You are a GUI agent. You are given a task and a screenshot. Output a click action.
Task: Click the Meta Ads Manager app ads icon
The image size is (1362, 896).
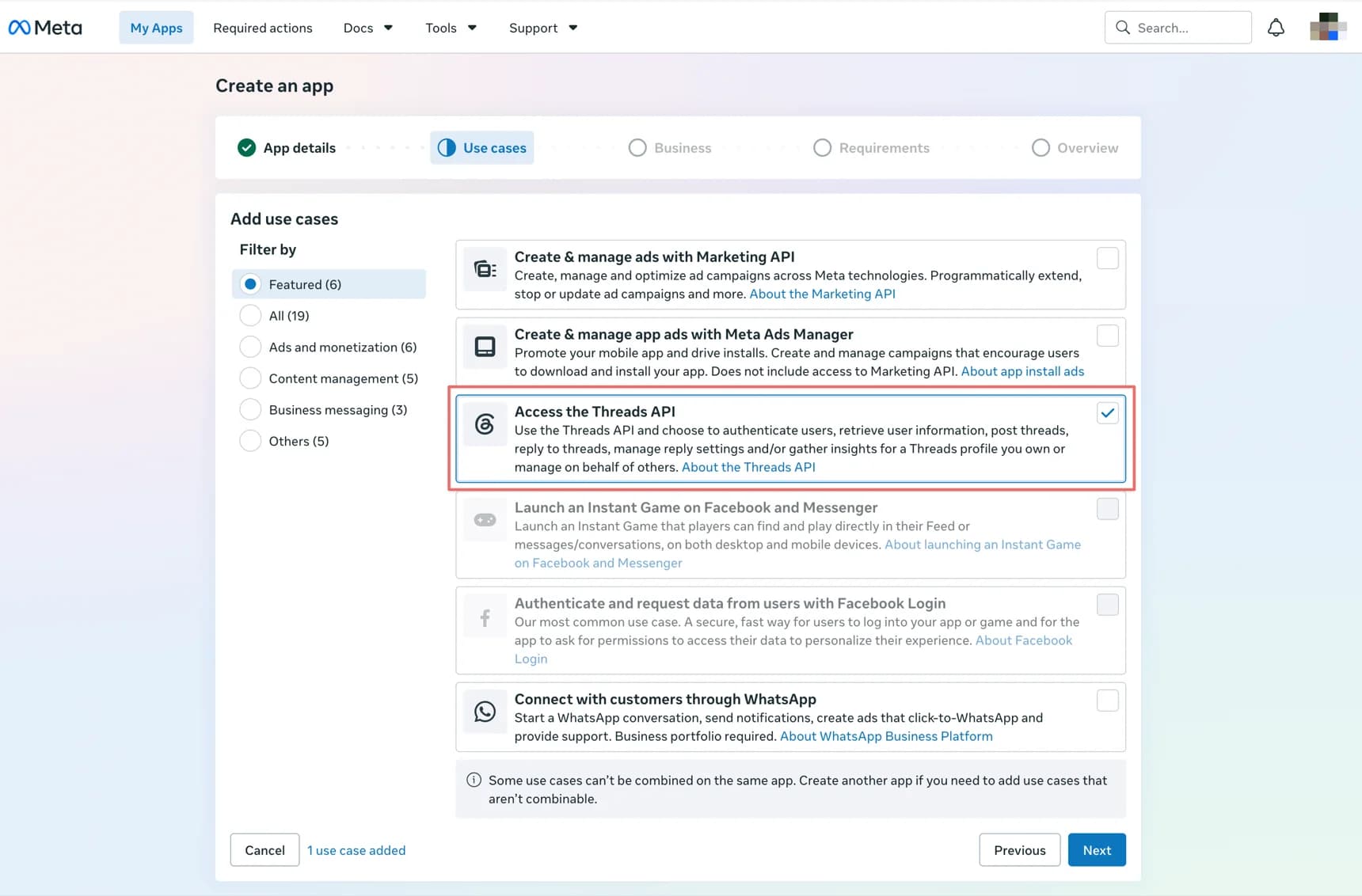click(x=485, y=347)
